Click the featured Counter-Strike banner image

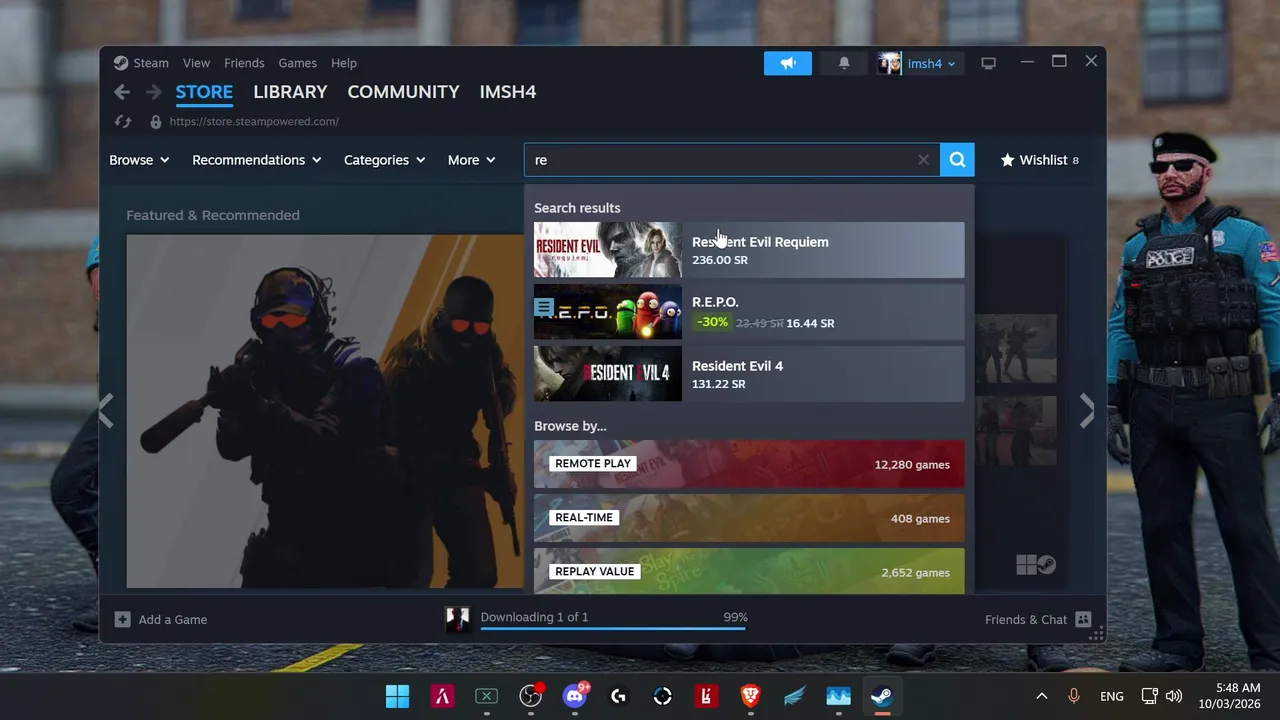click(325, 411)
